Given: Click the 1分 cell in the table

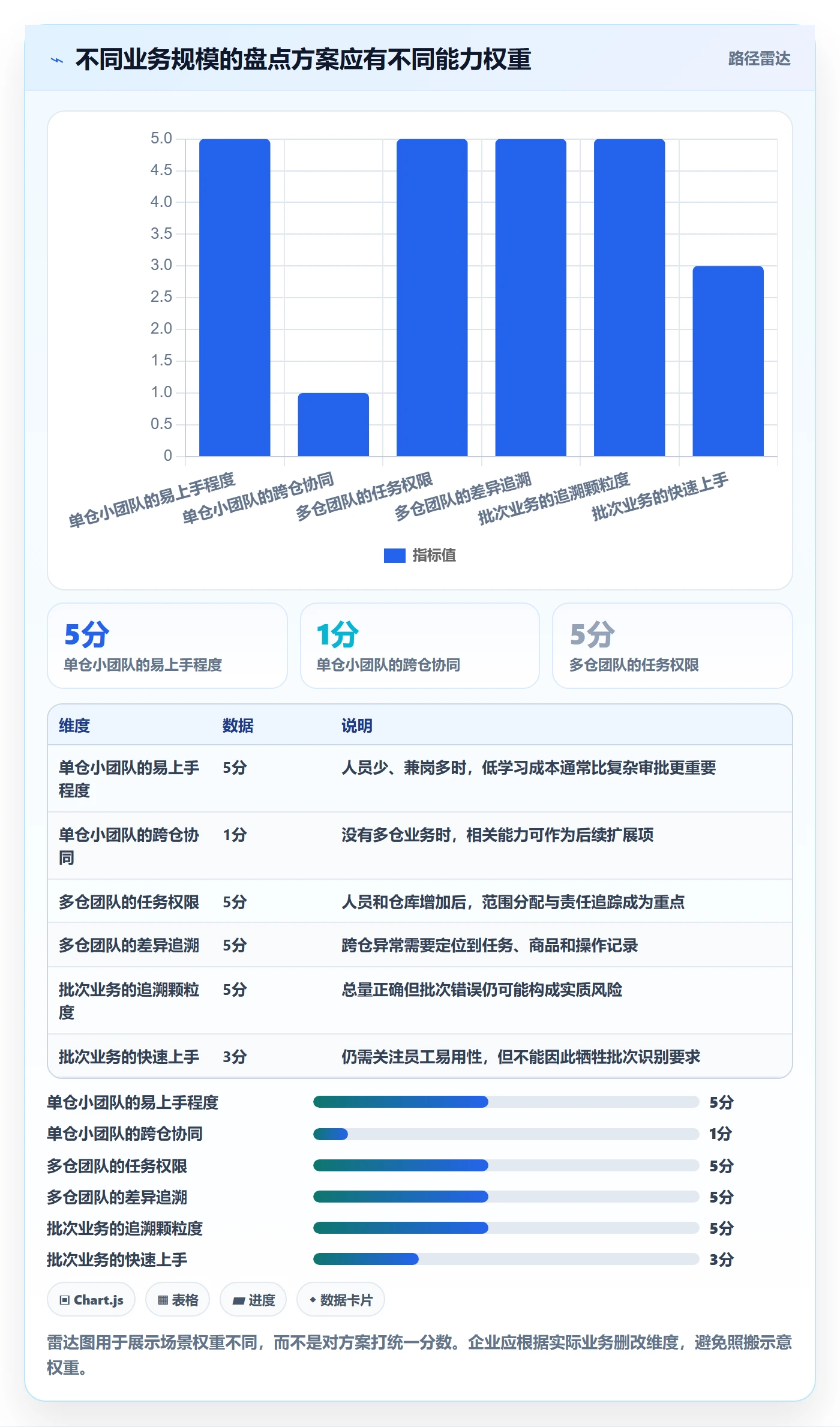Looking at the screenshot, I should pyautogui.click(x=235, y=835).
